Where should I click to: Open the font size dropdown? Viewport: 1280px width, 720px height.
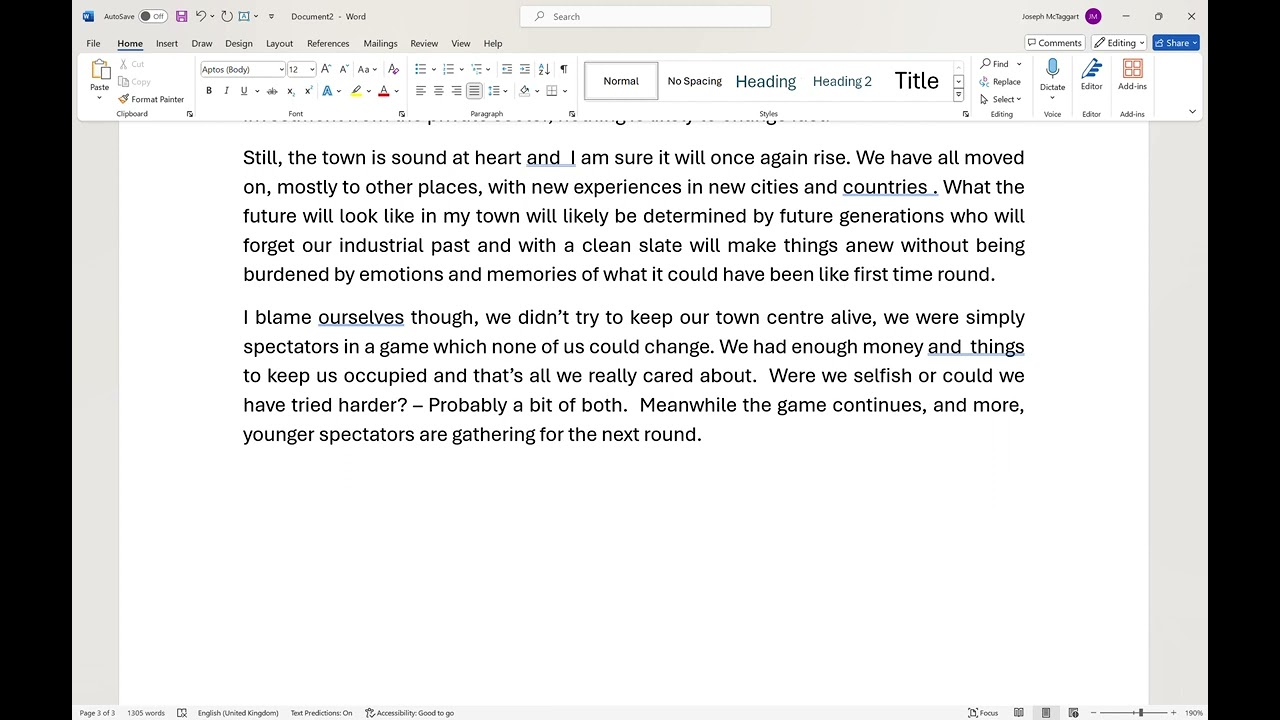point(312,69)
